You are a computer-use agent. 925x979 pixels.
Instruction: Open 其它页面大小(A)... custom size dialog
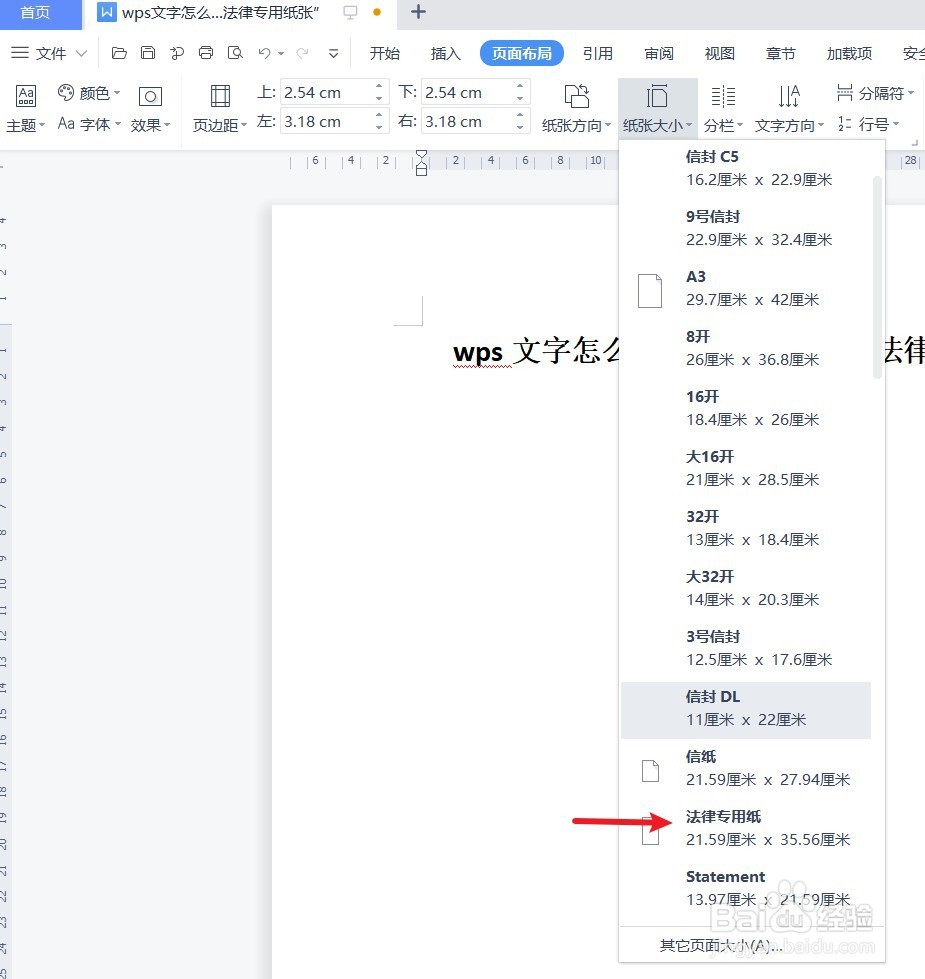(x=751, y=945)
